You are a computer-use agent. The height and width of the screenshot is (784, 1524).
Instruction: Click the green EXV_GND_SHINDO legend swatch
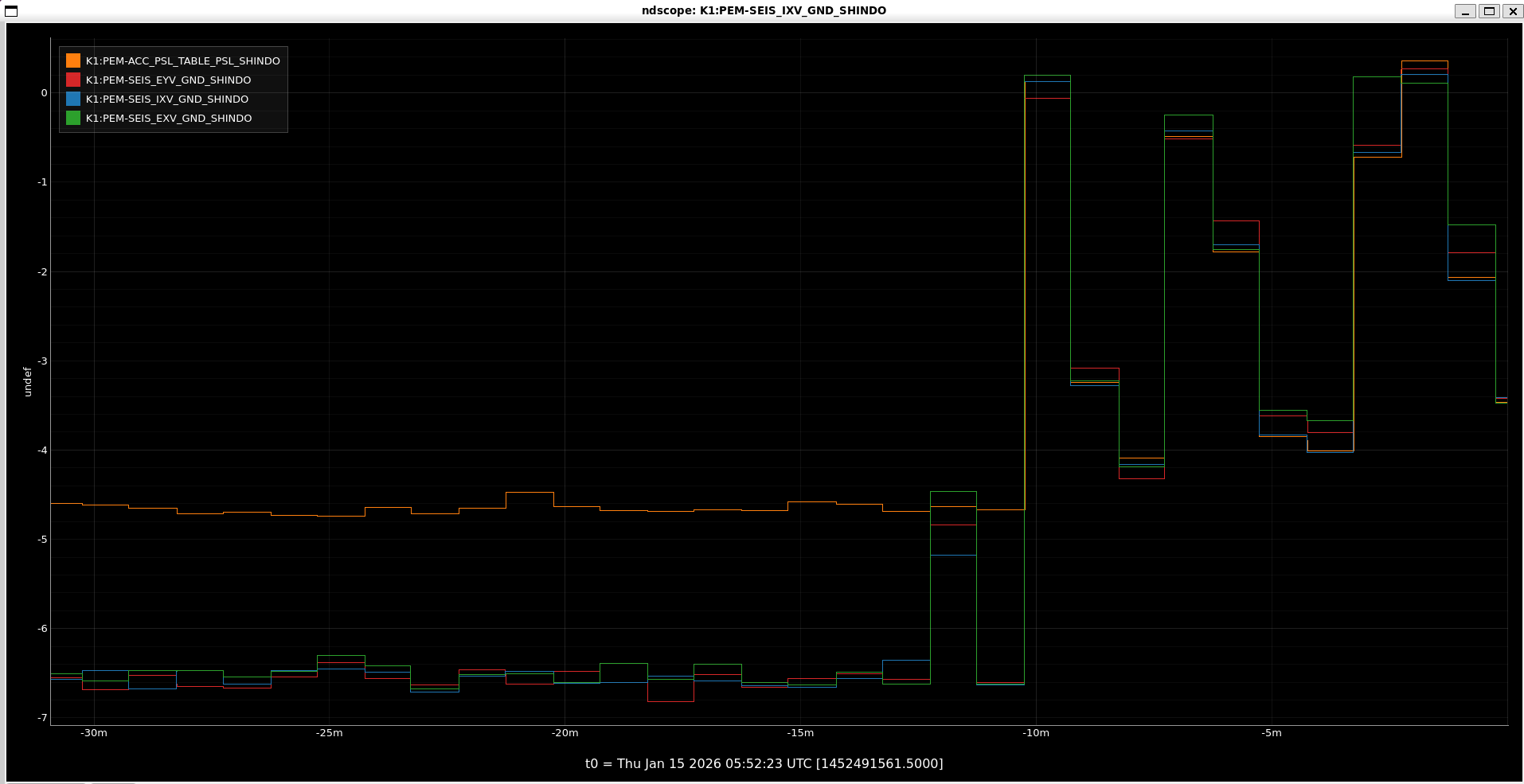pos(73,118)
